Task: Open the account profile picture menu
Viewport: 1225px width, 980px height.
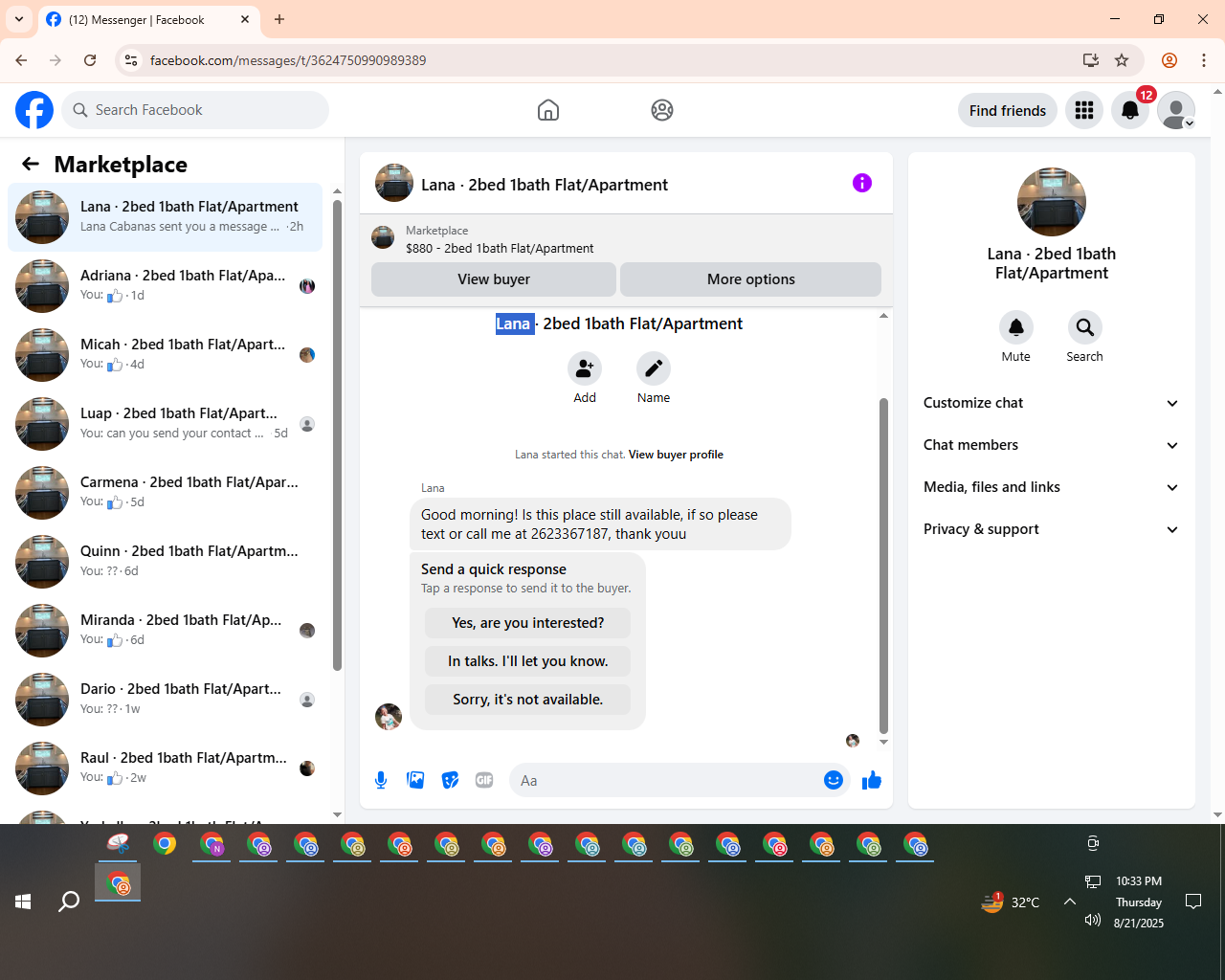Action: tap(1176, 110)
